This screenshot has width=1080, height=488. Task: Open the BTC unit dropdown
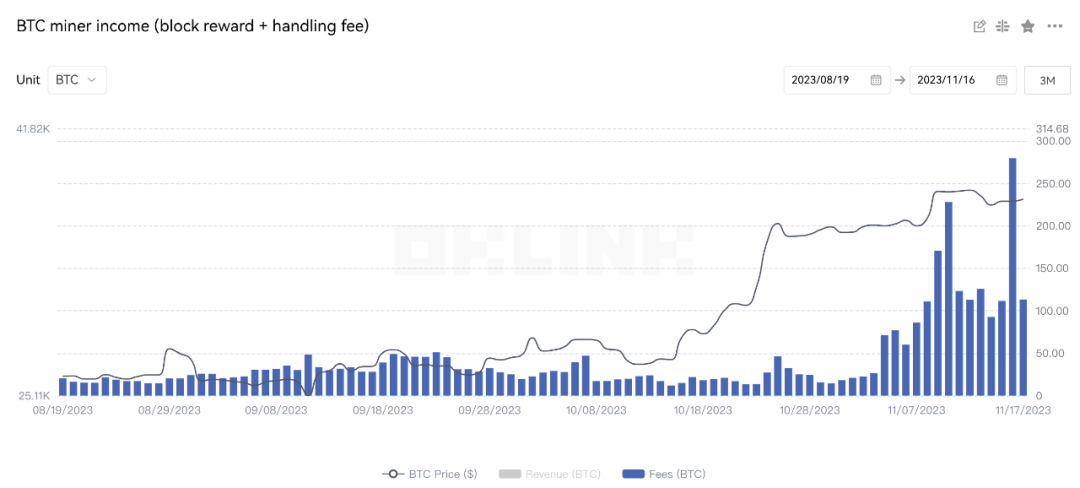[77, 80]
